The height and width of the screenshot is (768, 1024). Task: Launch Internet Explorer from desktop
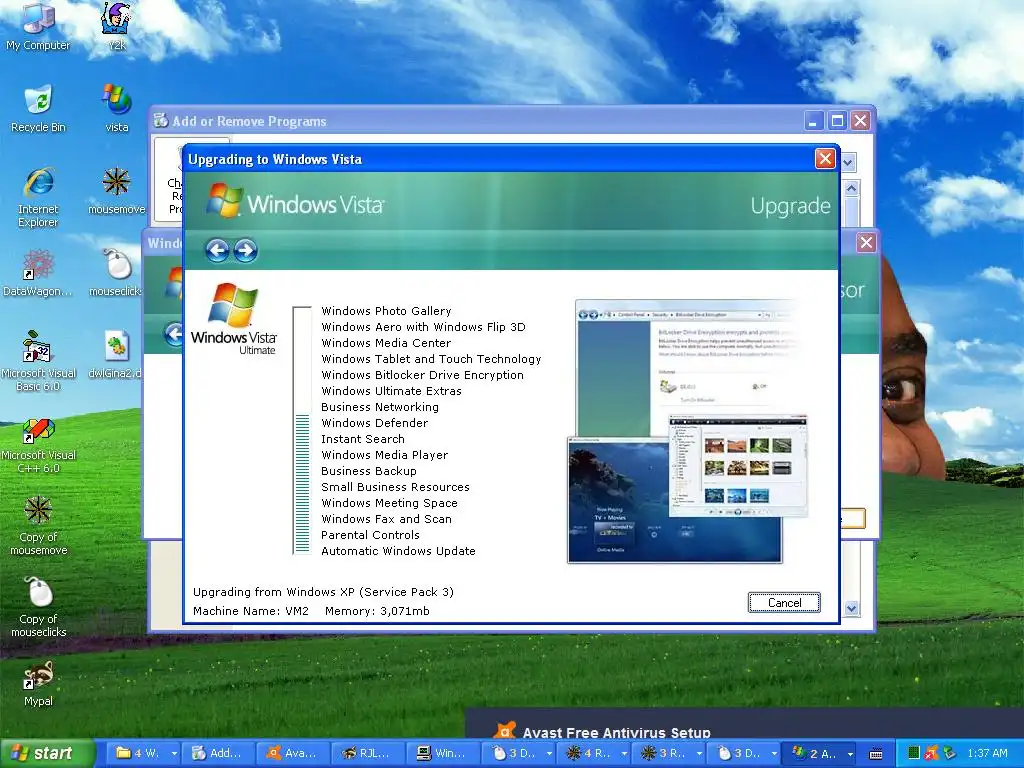pyautogui.click(x=38, y=197)
